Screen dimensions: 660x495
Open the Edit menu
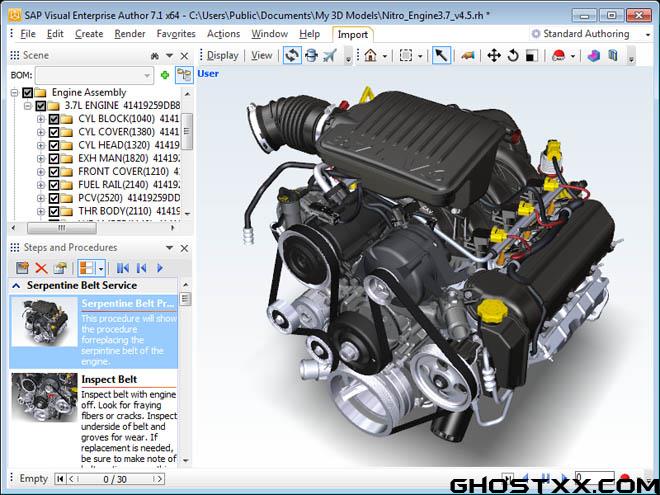[x=55, y=34]
